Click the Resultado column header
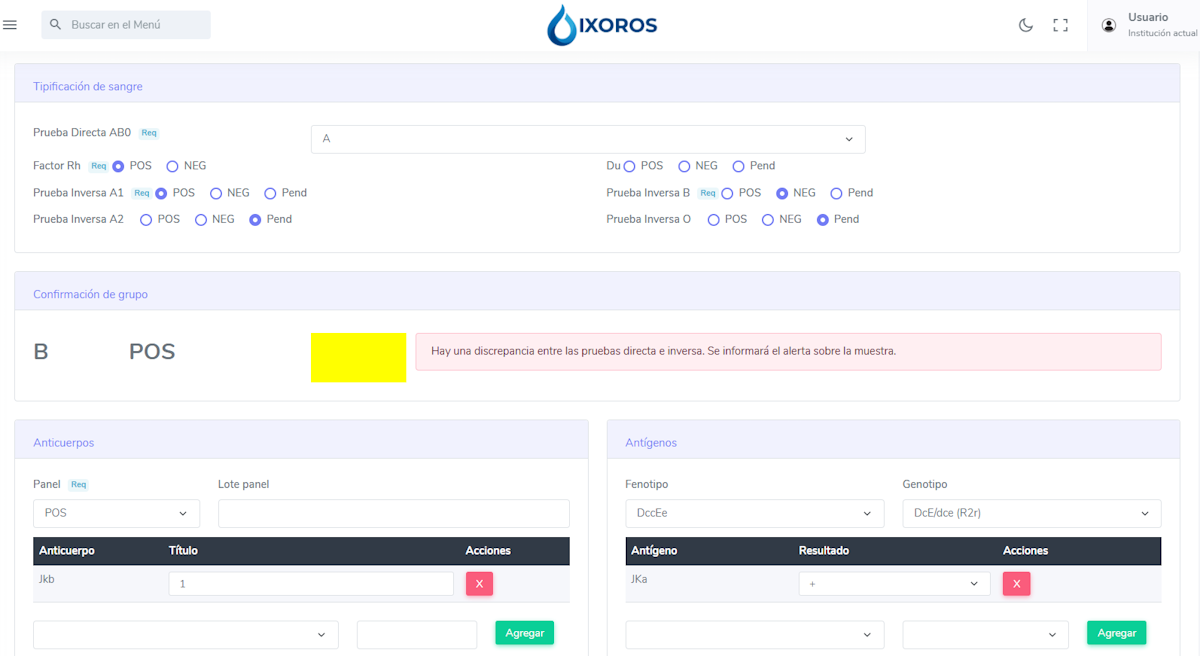This screenshot has height=656, width=1200. (x=824, y=551)
